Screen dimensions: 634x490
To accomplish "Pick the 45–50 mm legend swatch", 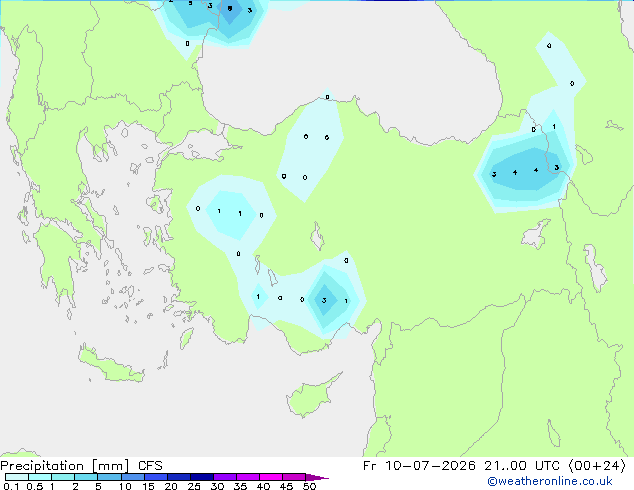I will click(x=294, y=477).
